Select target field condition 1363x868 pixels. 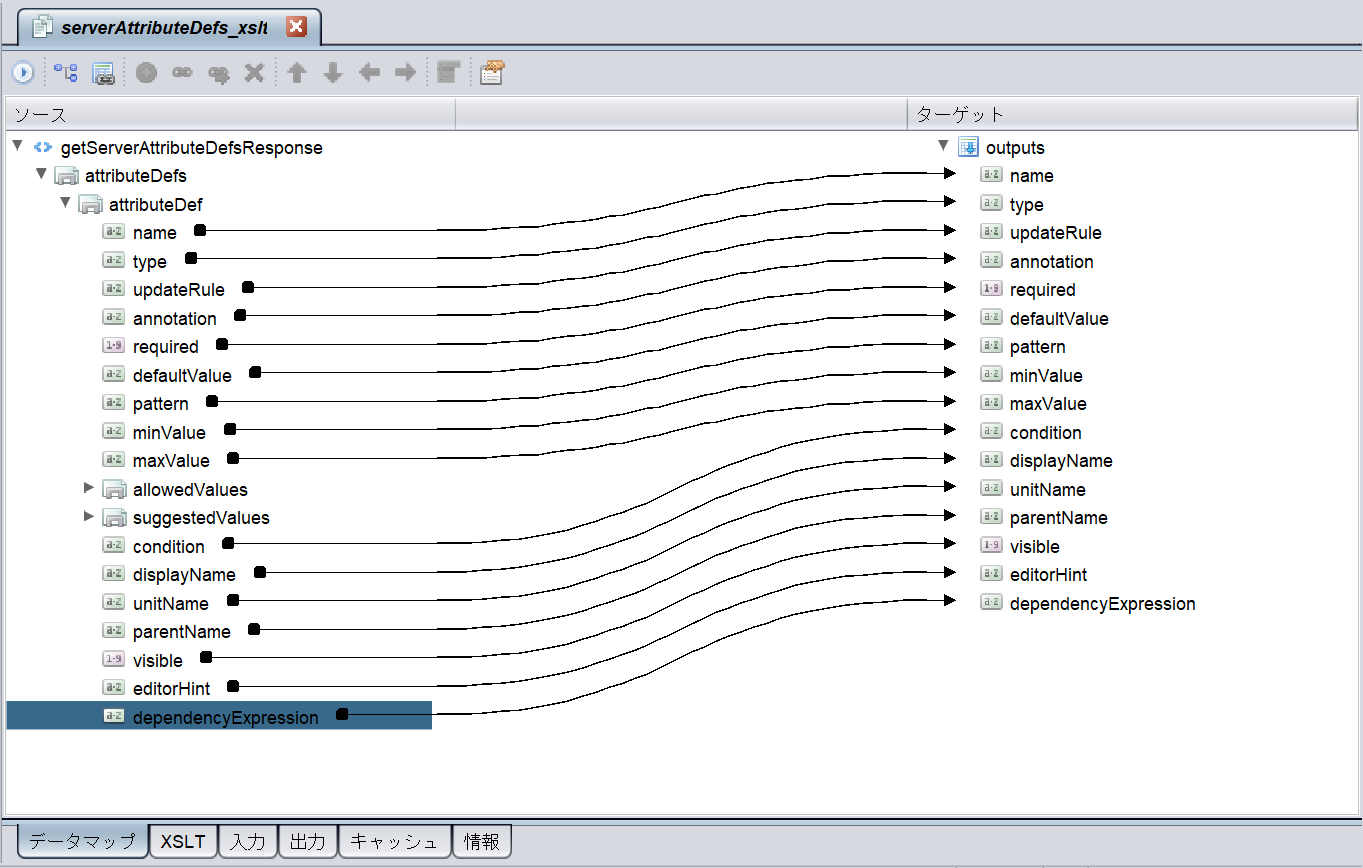[x=1046, y=433]
